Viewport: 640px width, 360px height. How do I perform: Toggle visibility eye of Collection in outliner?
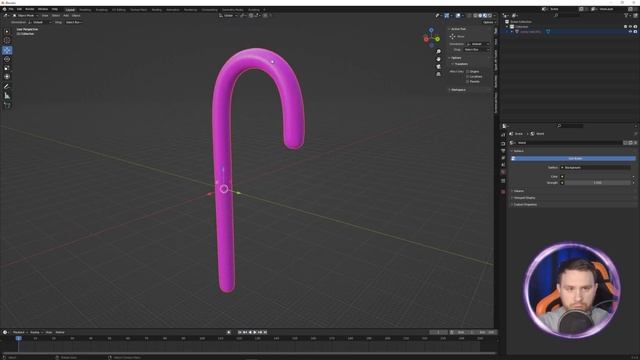tap(630, 27)
